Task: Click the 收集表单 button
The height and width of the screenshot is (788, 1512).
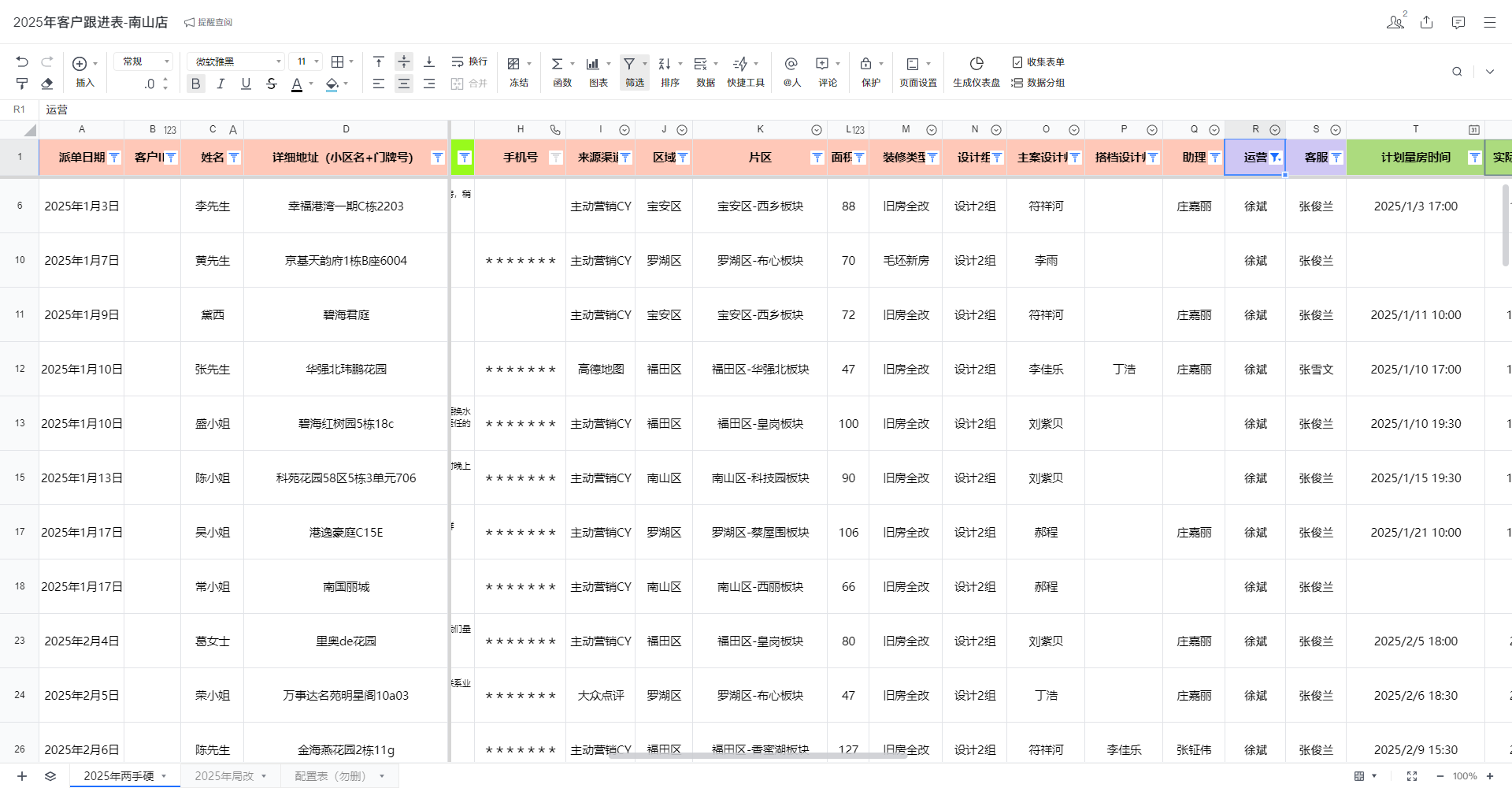Action: [1038, 61]
